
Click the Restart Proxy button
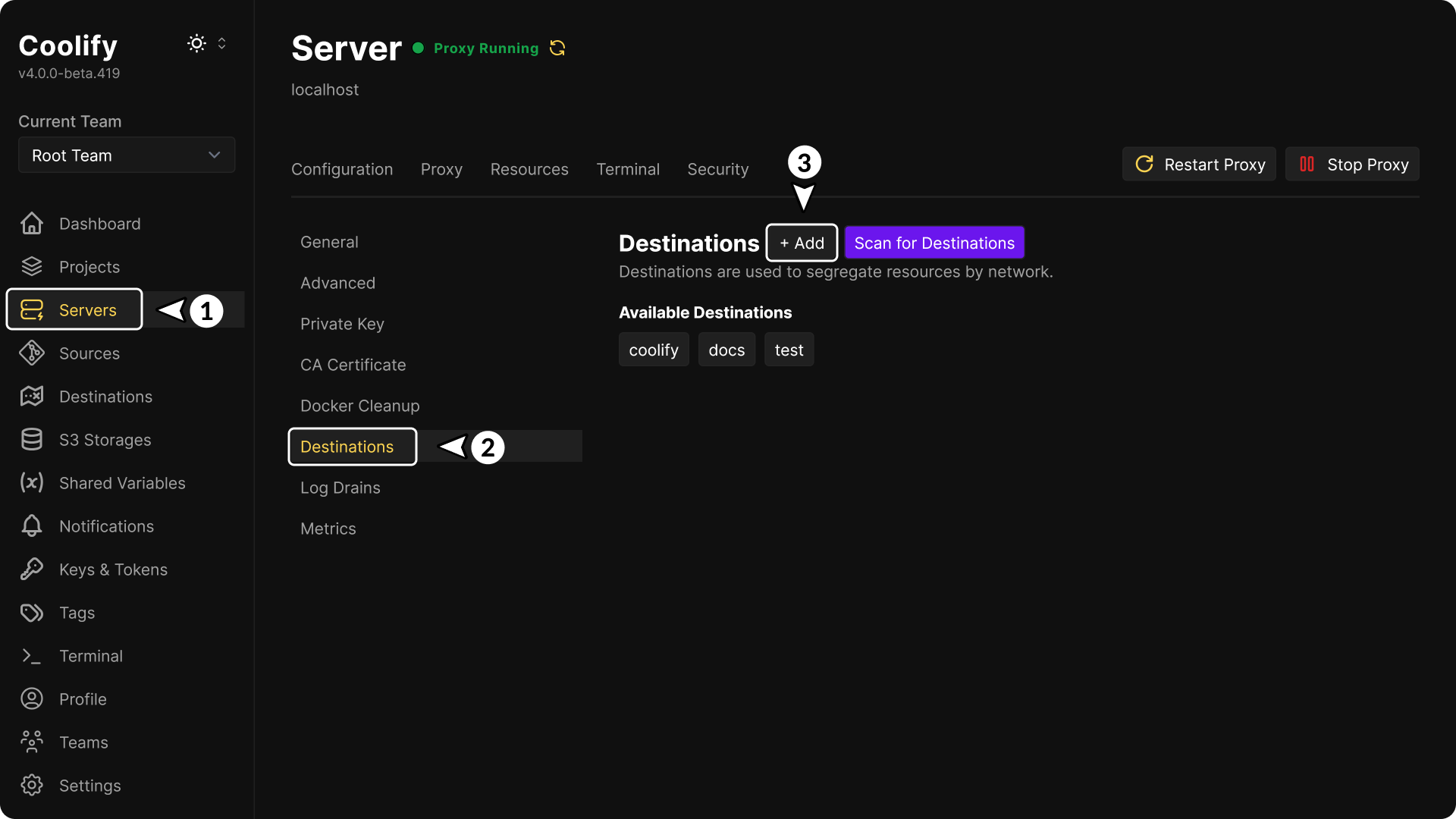pos(1199,164)
